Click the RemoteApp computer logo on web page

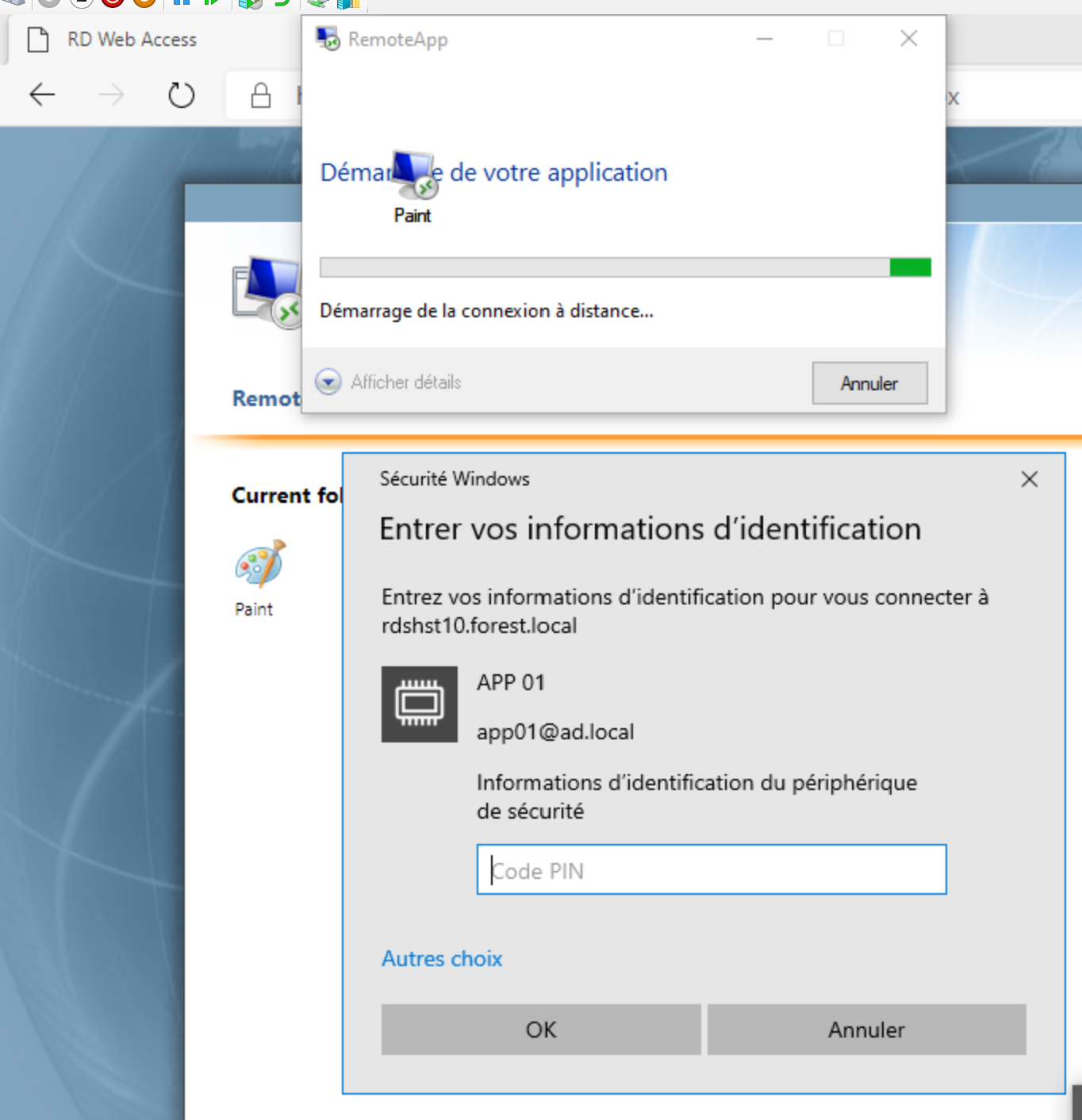(267, 292)
